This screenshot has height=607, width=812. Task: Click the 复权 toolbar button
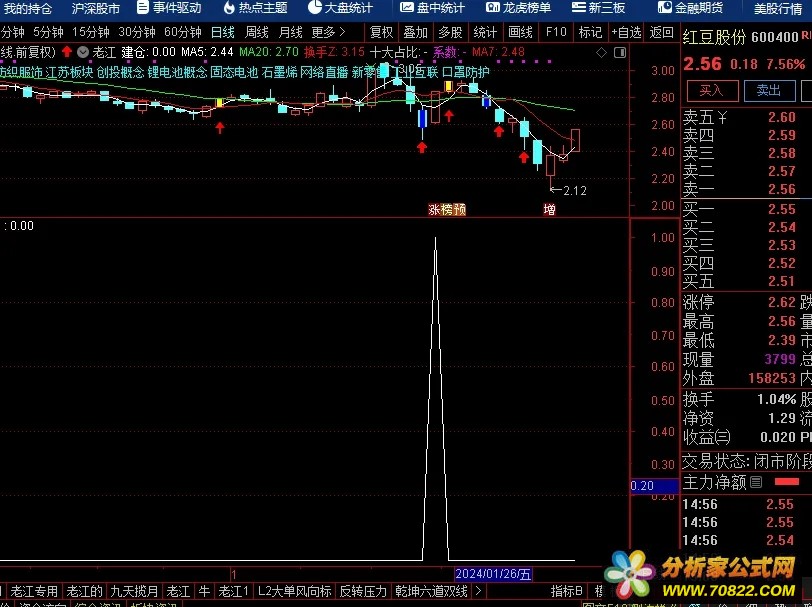[x=382, y=32]
